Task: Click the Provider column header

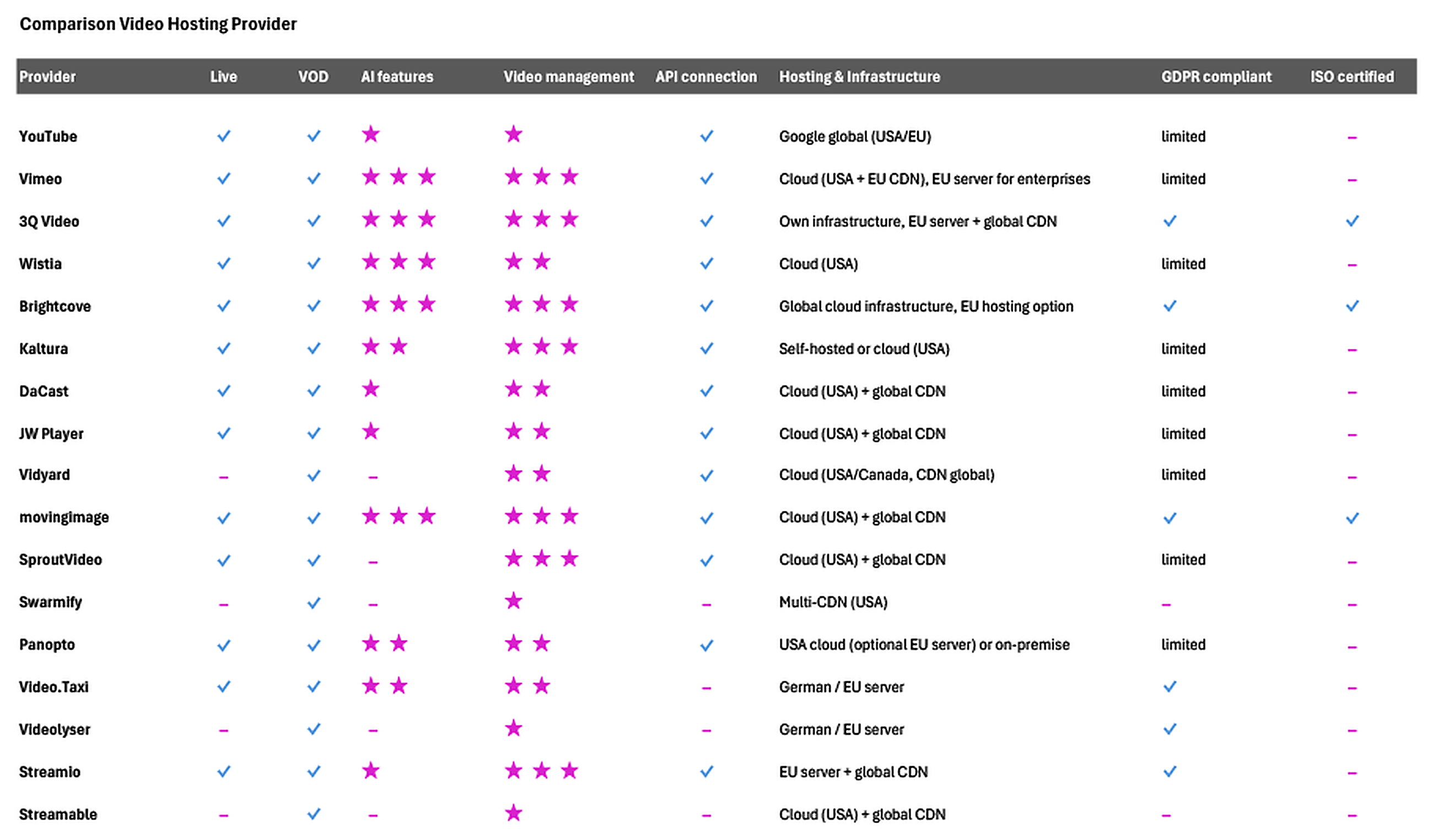Action: click(x=47, y=77)
